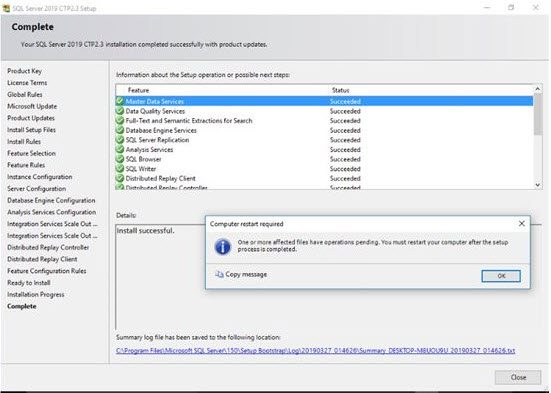Click the feature list scrollbar thumb
Viewport: 551px width, 393px height.
(537, 114)
